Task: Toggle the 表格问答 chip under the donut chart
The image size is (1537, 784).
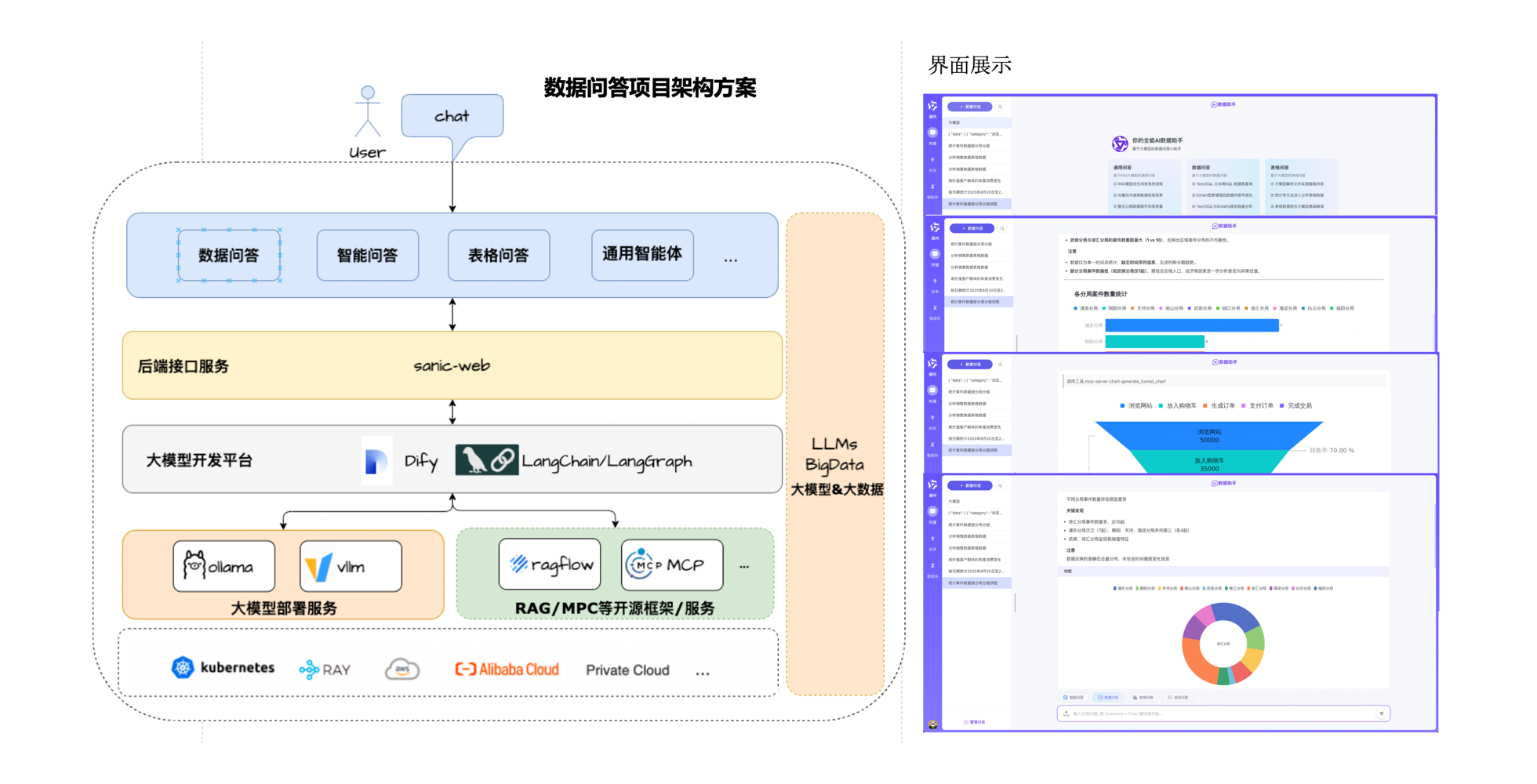Action: pos(1143,697)
